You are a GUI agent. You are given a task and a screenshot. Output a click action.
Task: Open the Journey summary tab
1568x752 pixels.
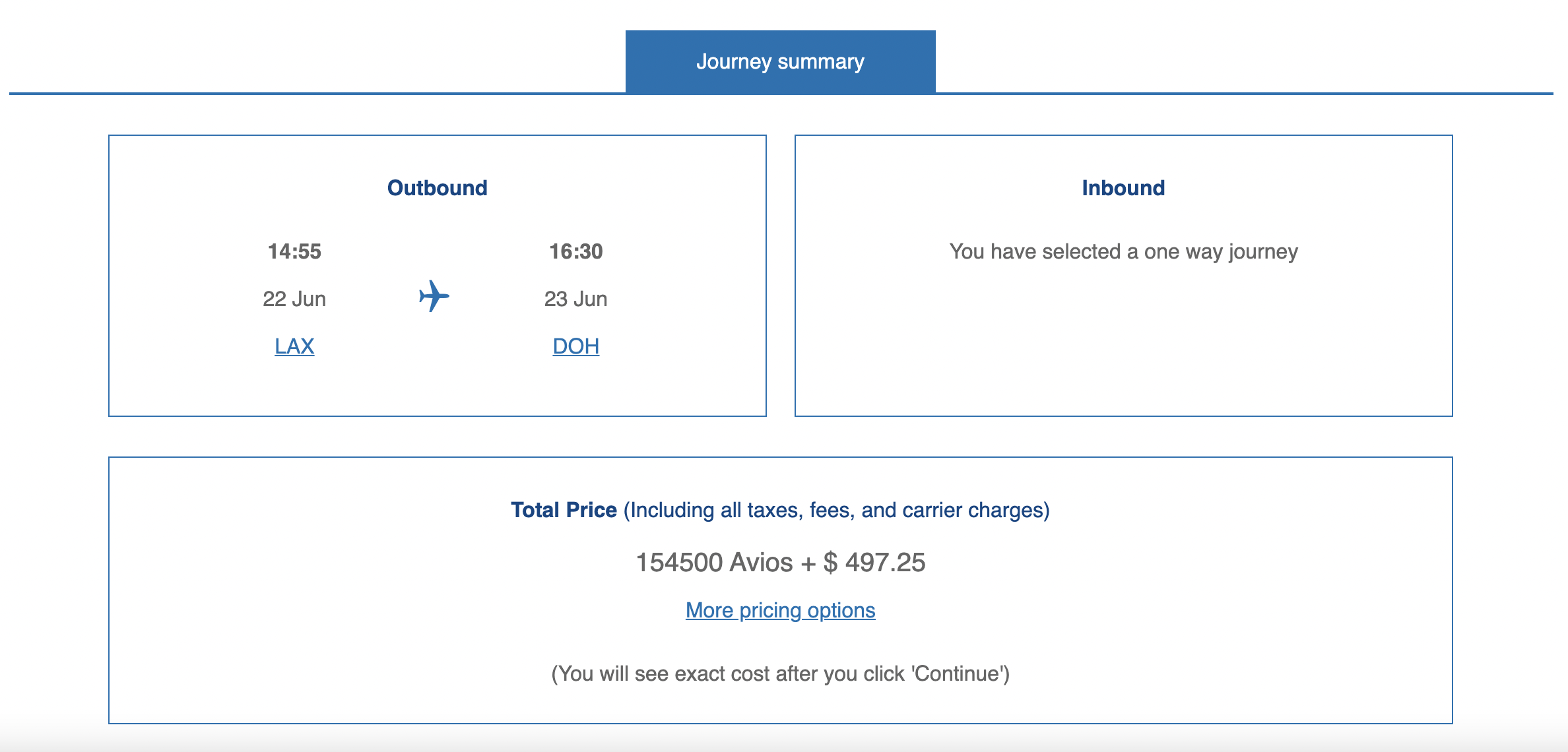[x=780, y=61]
